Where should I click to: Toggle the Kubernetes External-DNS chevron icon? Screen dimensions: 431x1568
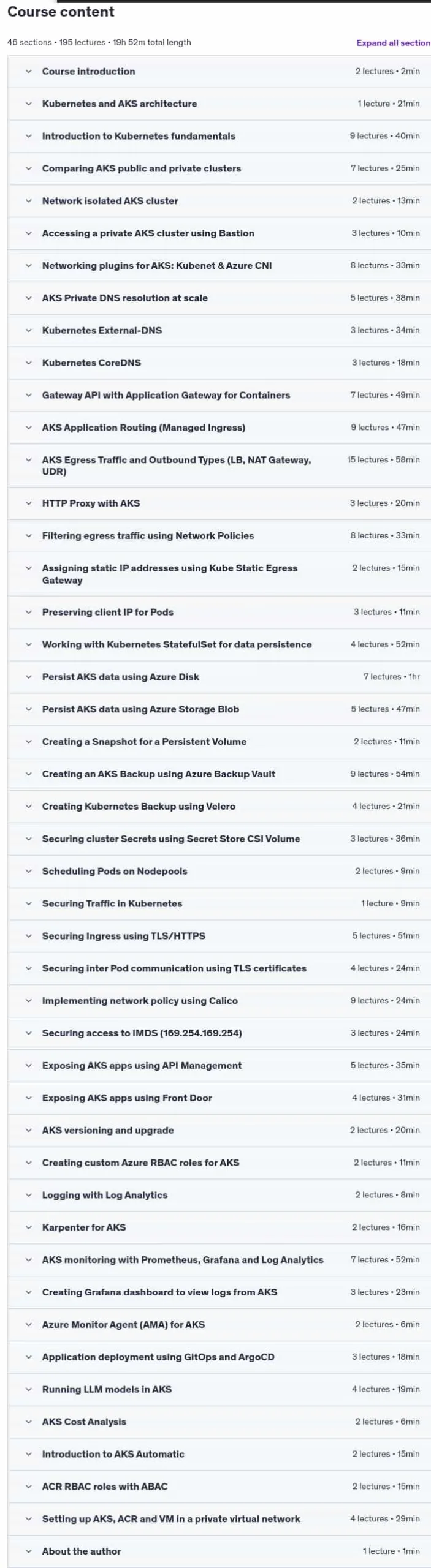tap(28, 330)
